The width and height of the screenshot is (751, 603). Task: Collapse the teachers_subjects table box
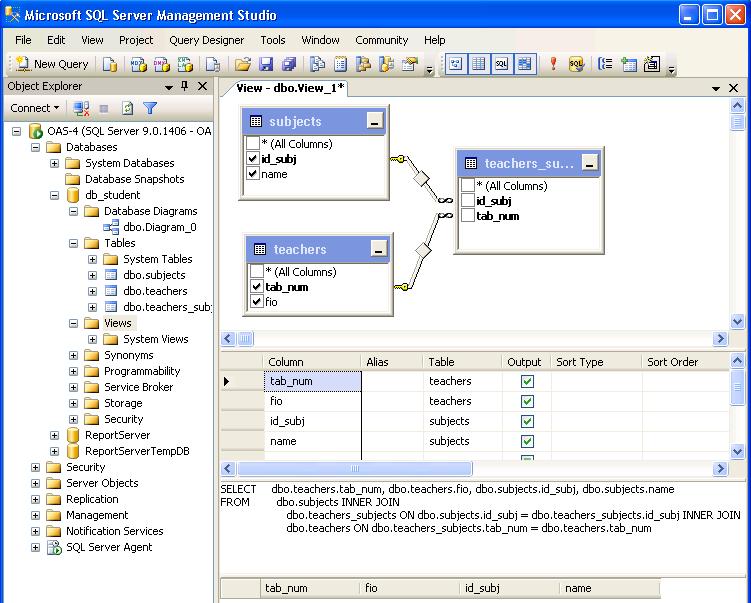click(x=590, y=163)
